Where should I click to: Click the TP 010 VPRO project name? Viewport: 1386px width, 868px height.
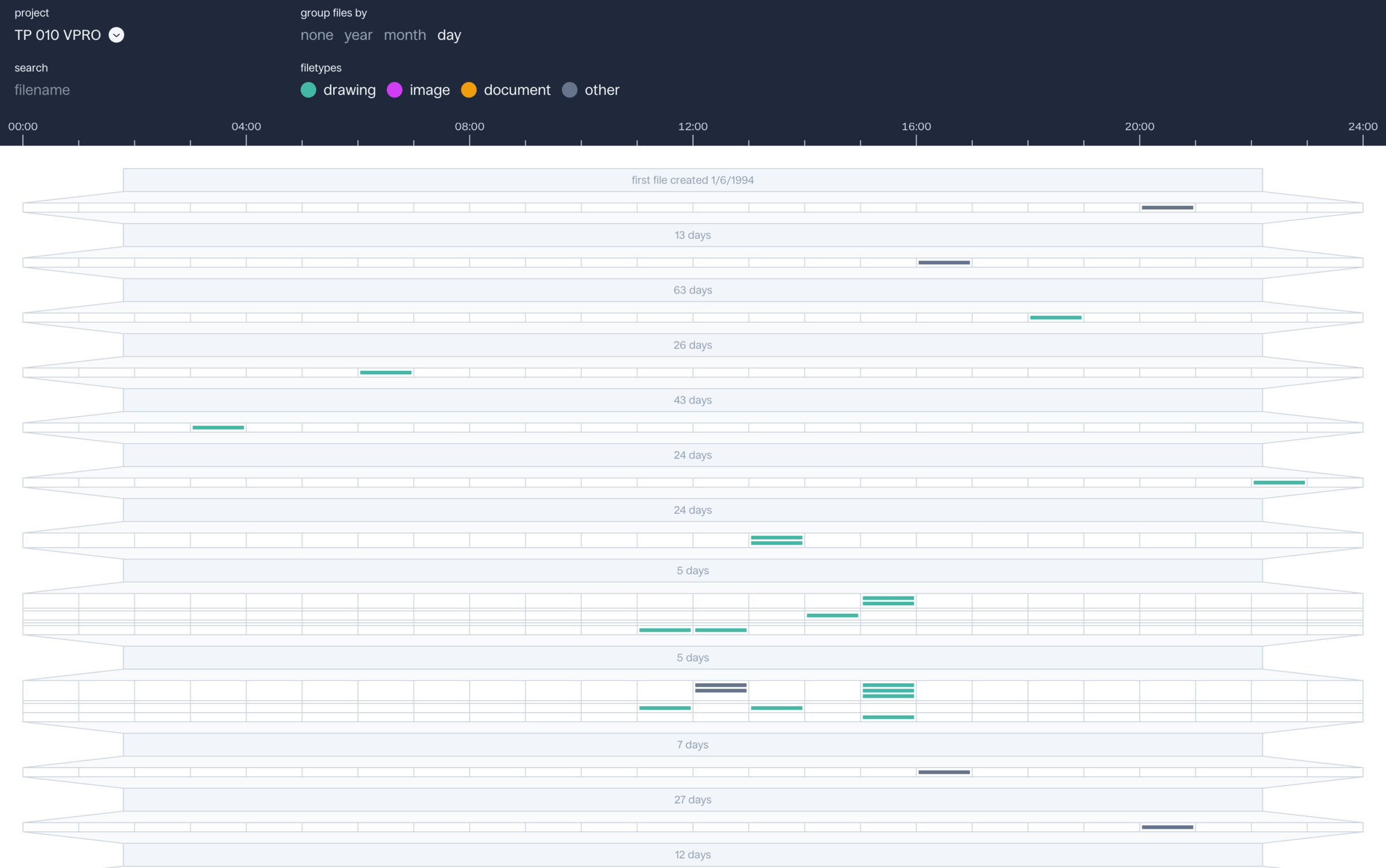57,35
